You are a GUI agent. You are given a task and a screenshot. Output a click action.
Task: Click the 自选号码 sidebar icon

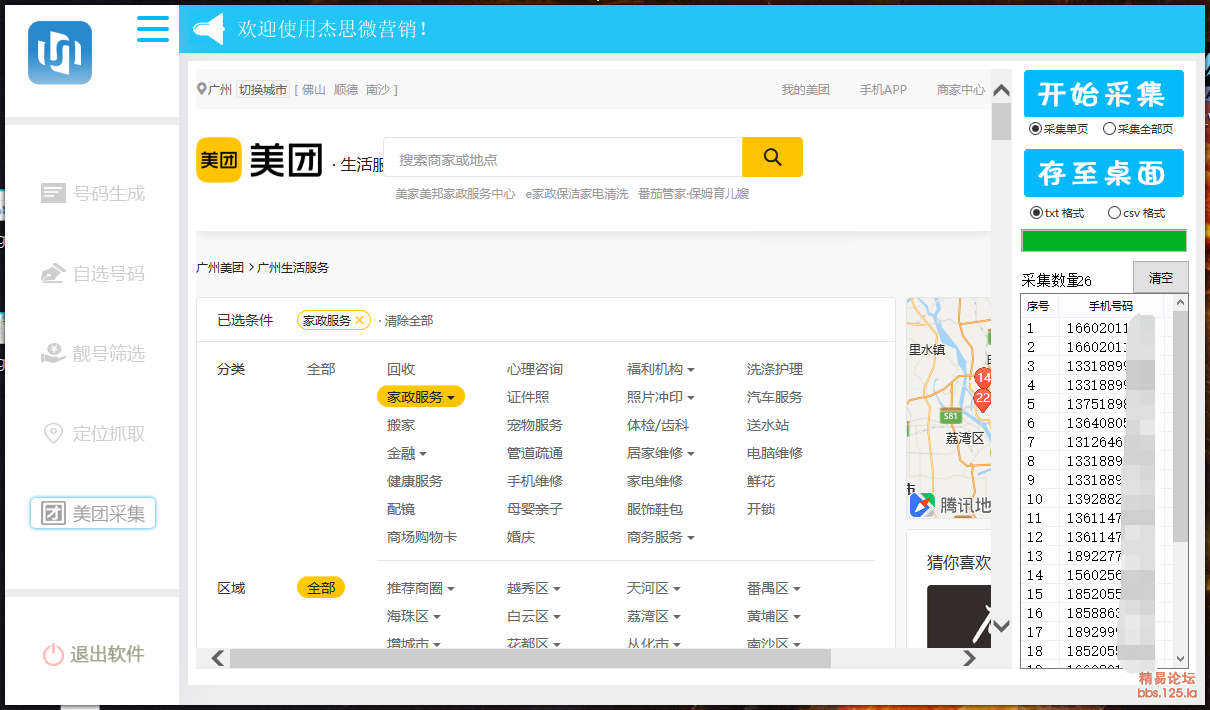point(53,273)
